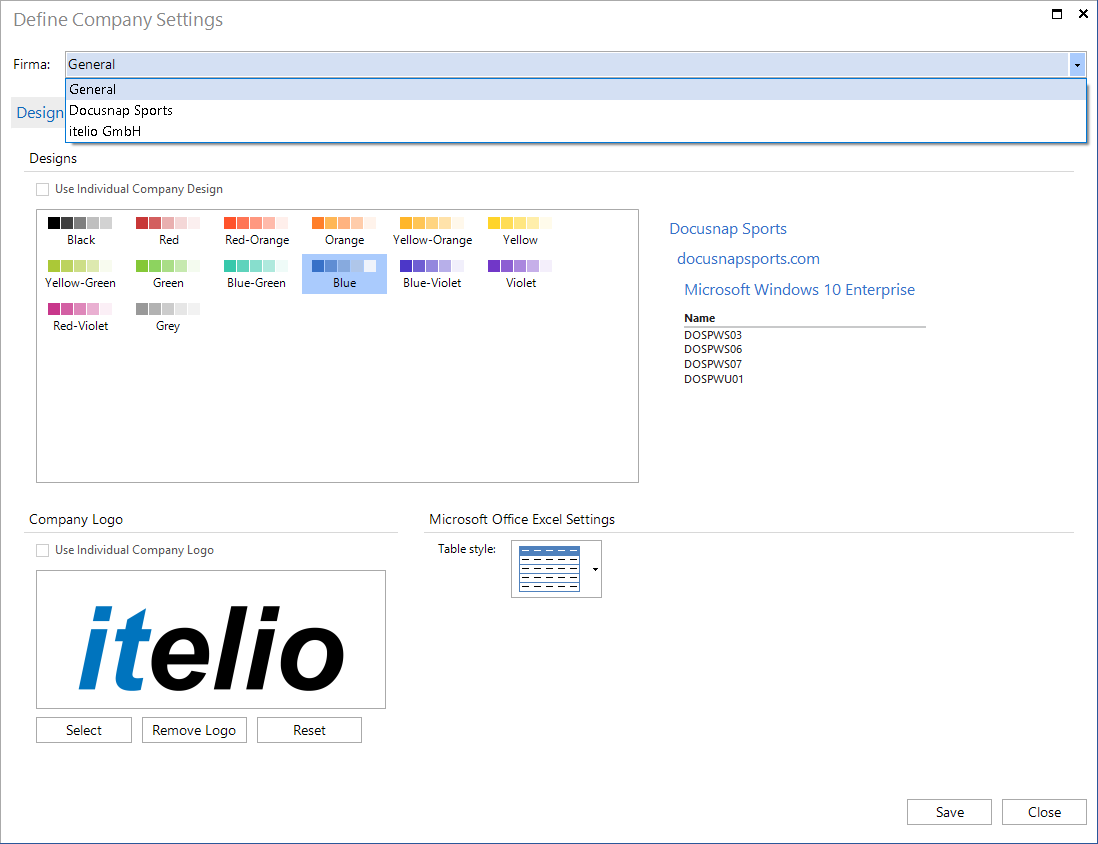Collapse the Firma dropdown arrow
Viewport: 1098px width, 844px height.
[1077, 65]
